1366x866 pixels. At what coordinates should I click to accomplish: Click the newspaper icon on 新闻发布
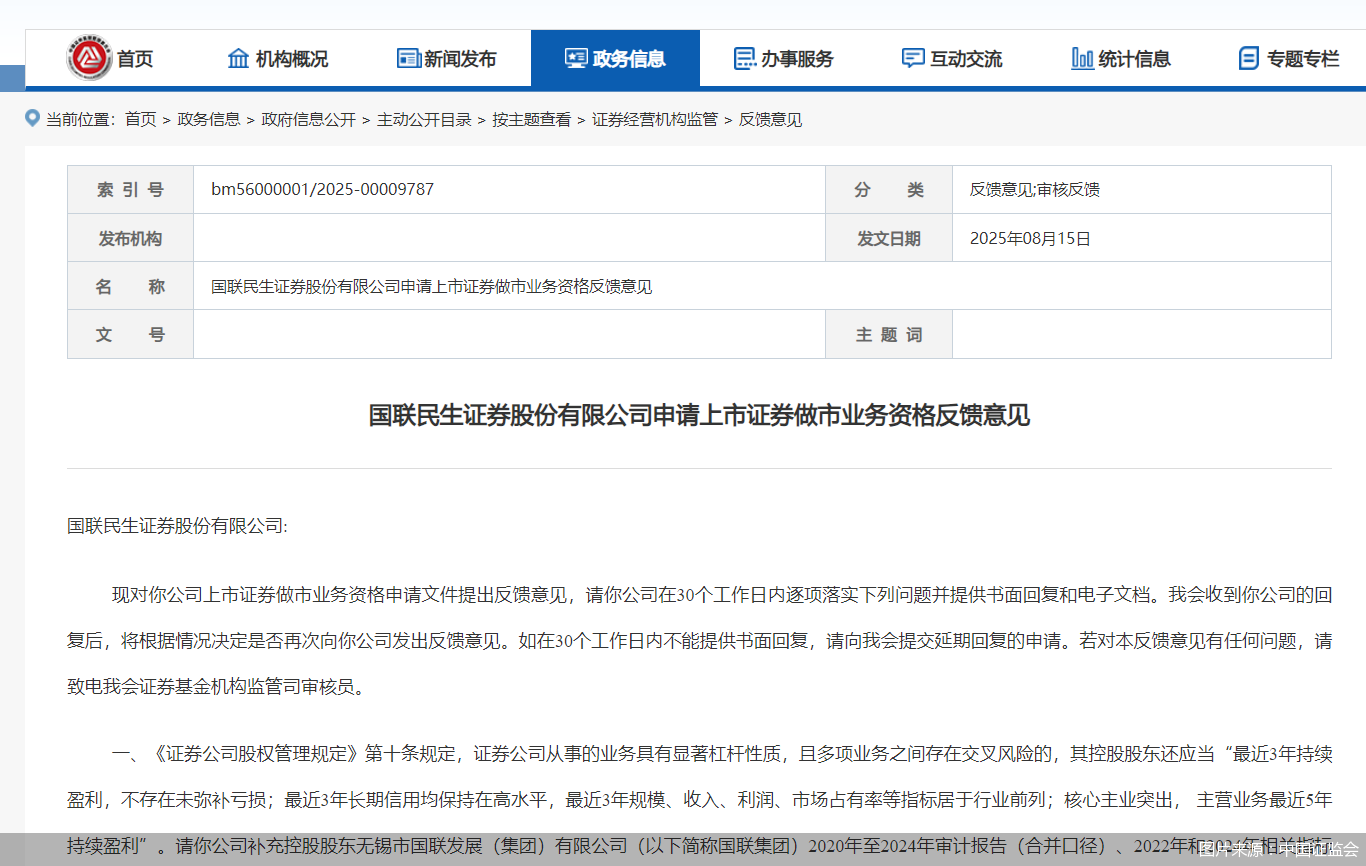point(408,58)
